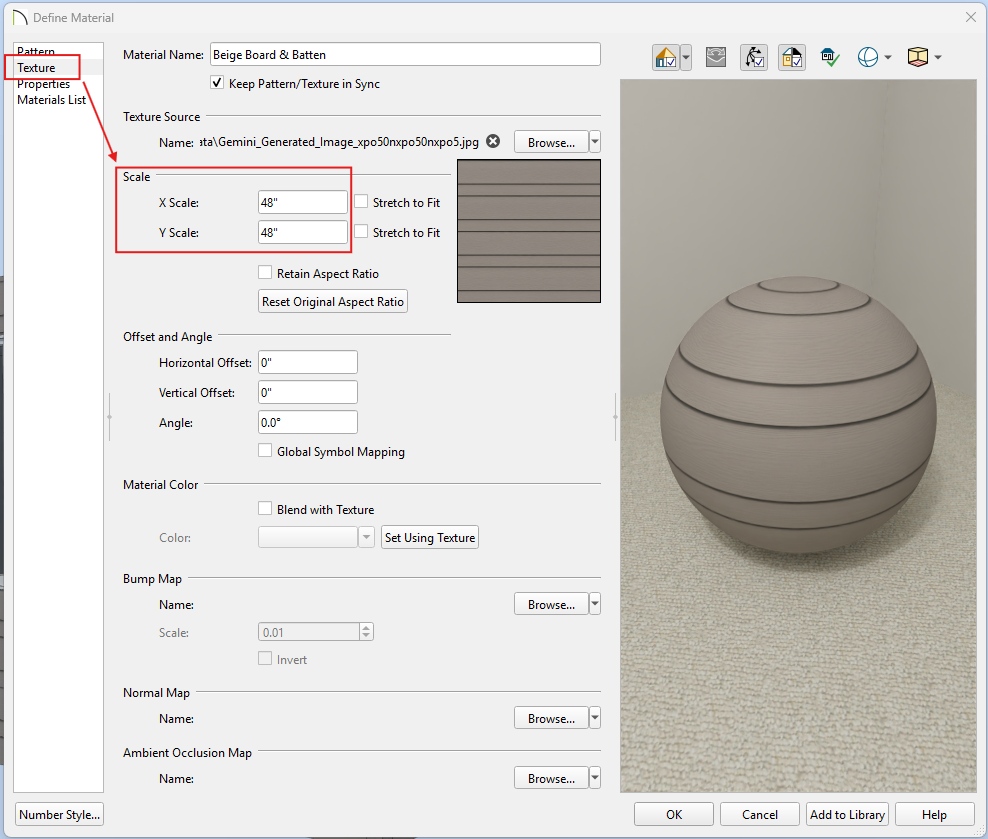Click the X Scale input field
Image resolution: width=988 pixels, height=839 pixels.
tap(302, 202)
